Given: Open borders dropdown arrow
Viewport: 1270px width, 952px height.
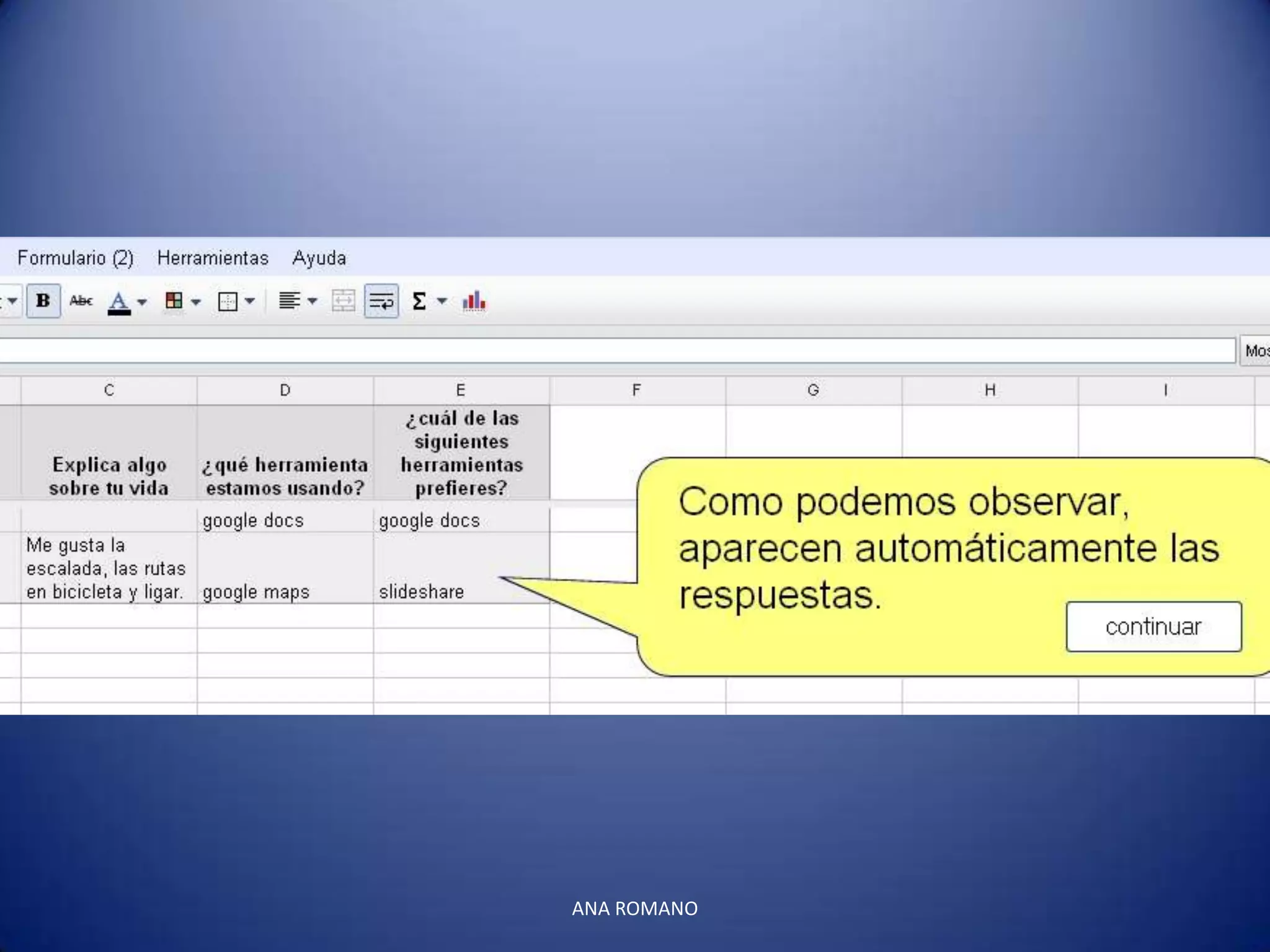Looking at the screenshot, I should point(250,301).
